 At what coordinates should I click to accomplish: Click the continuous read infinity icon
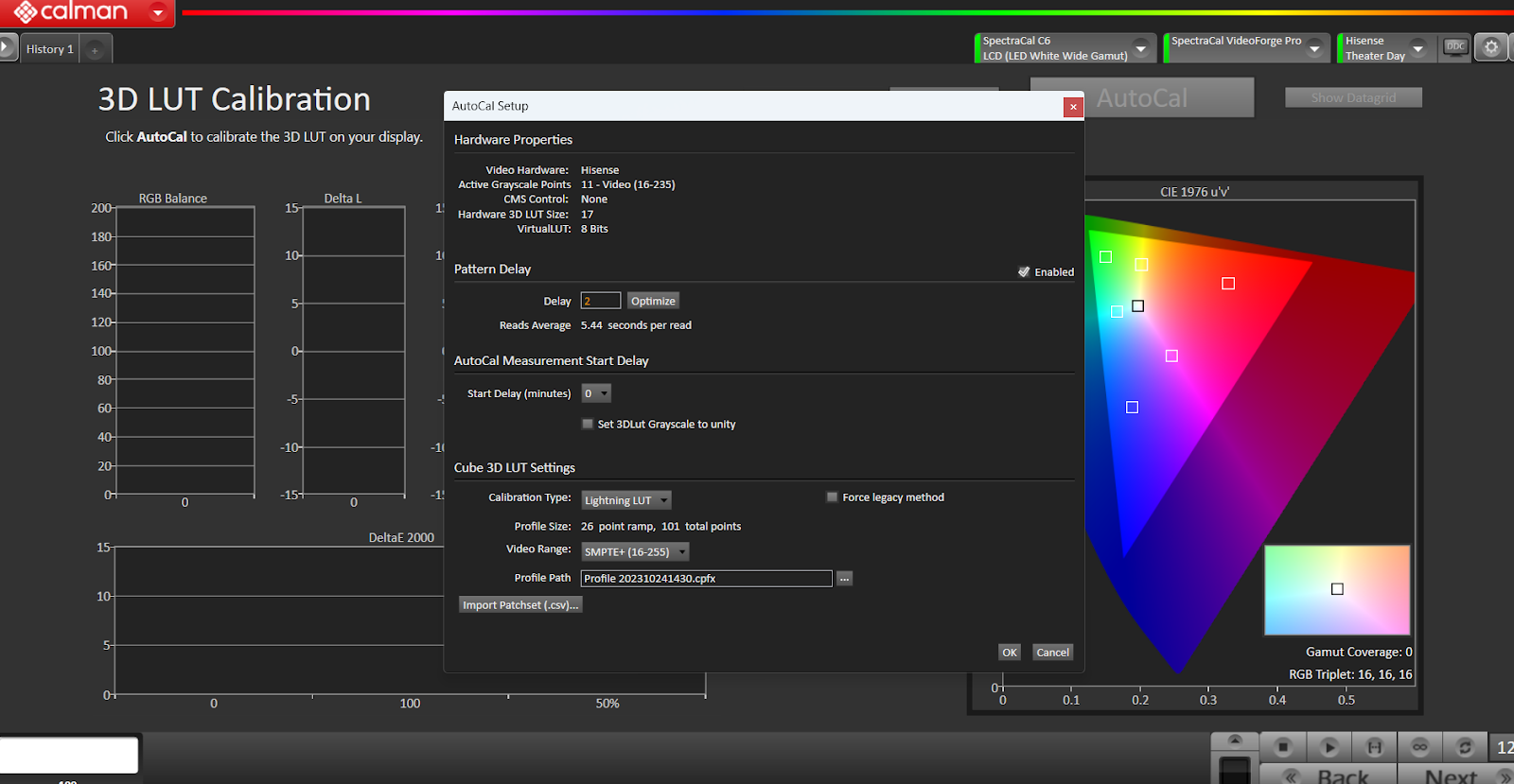[1420, 747]
